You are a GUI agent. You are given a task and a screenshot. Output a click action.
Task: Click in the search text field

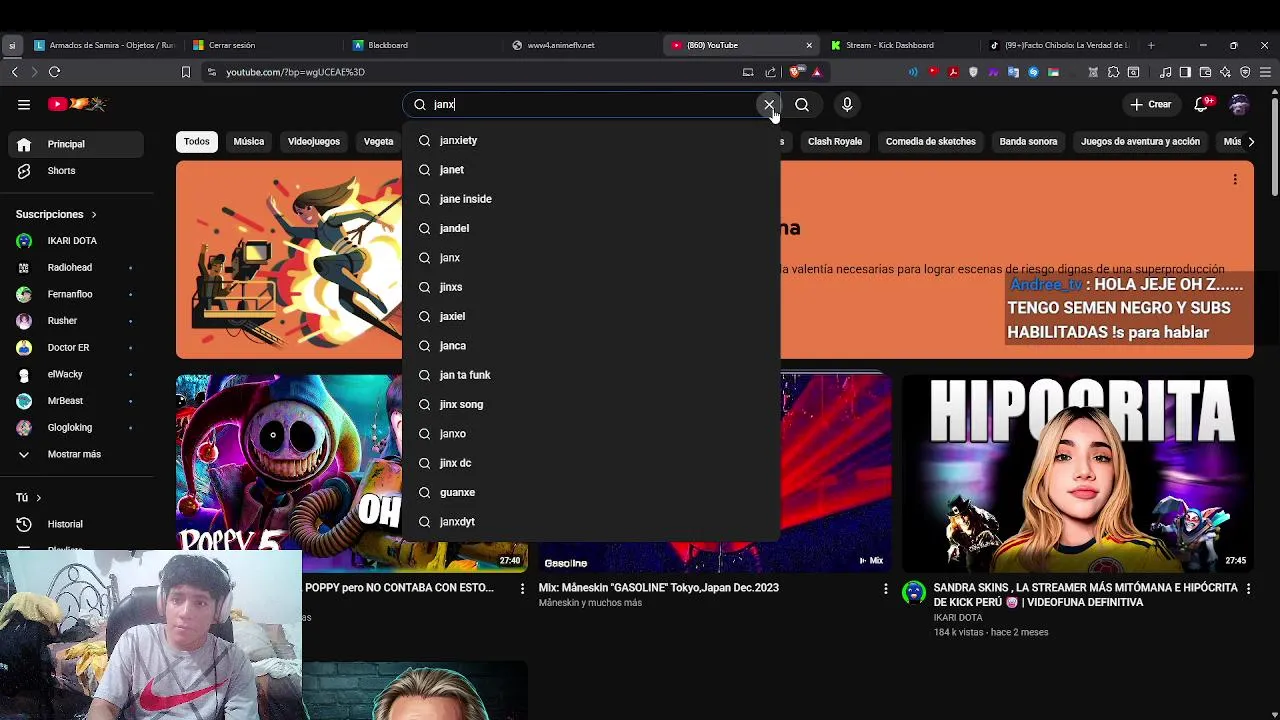click(590, 104)
